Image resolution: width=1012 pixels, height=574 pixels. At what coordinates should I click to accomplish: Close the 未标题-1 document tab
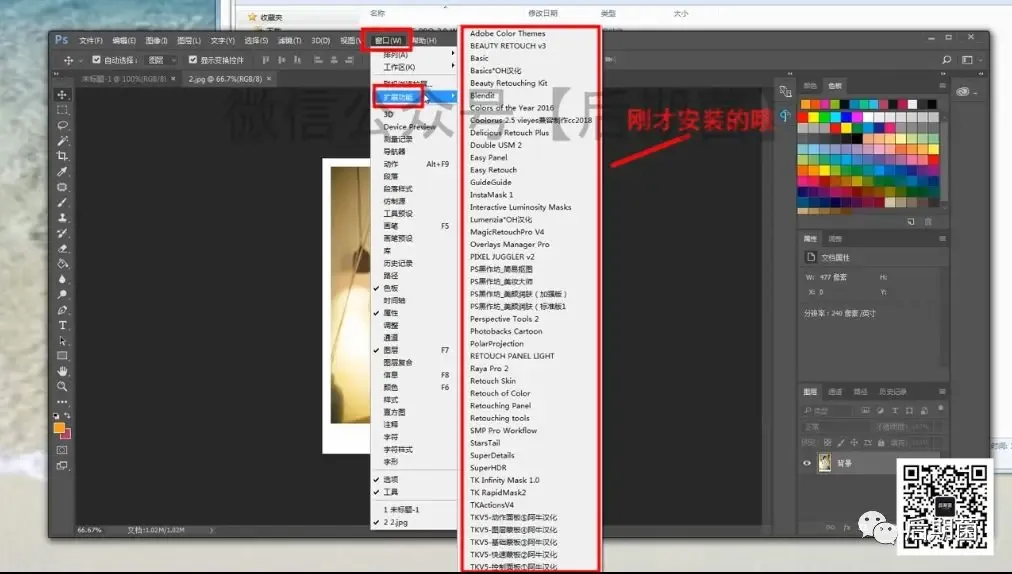tap(173, 79)
